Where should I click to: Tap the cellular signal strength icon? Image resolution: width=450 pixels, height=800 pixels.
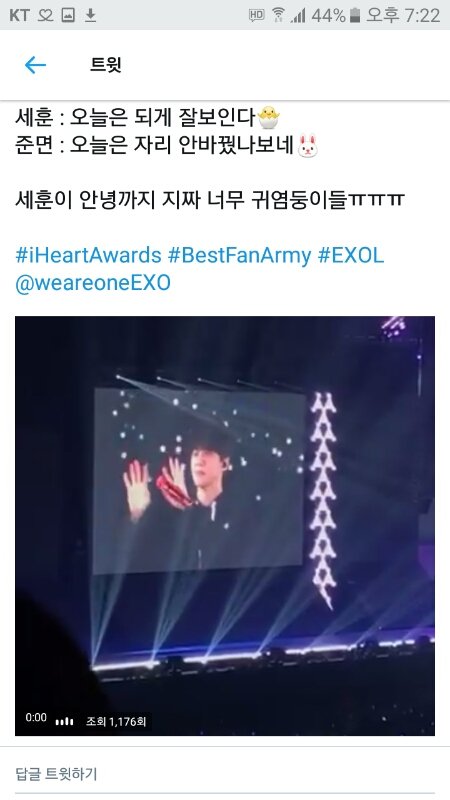(298, 16)
